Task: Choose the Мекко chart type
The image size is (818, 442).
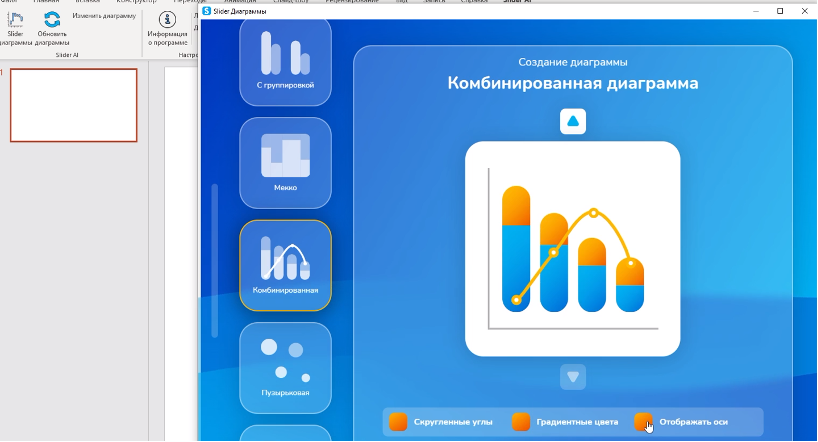Action: 285,163
